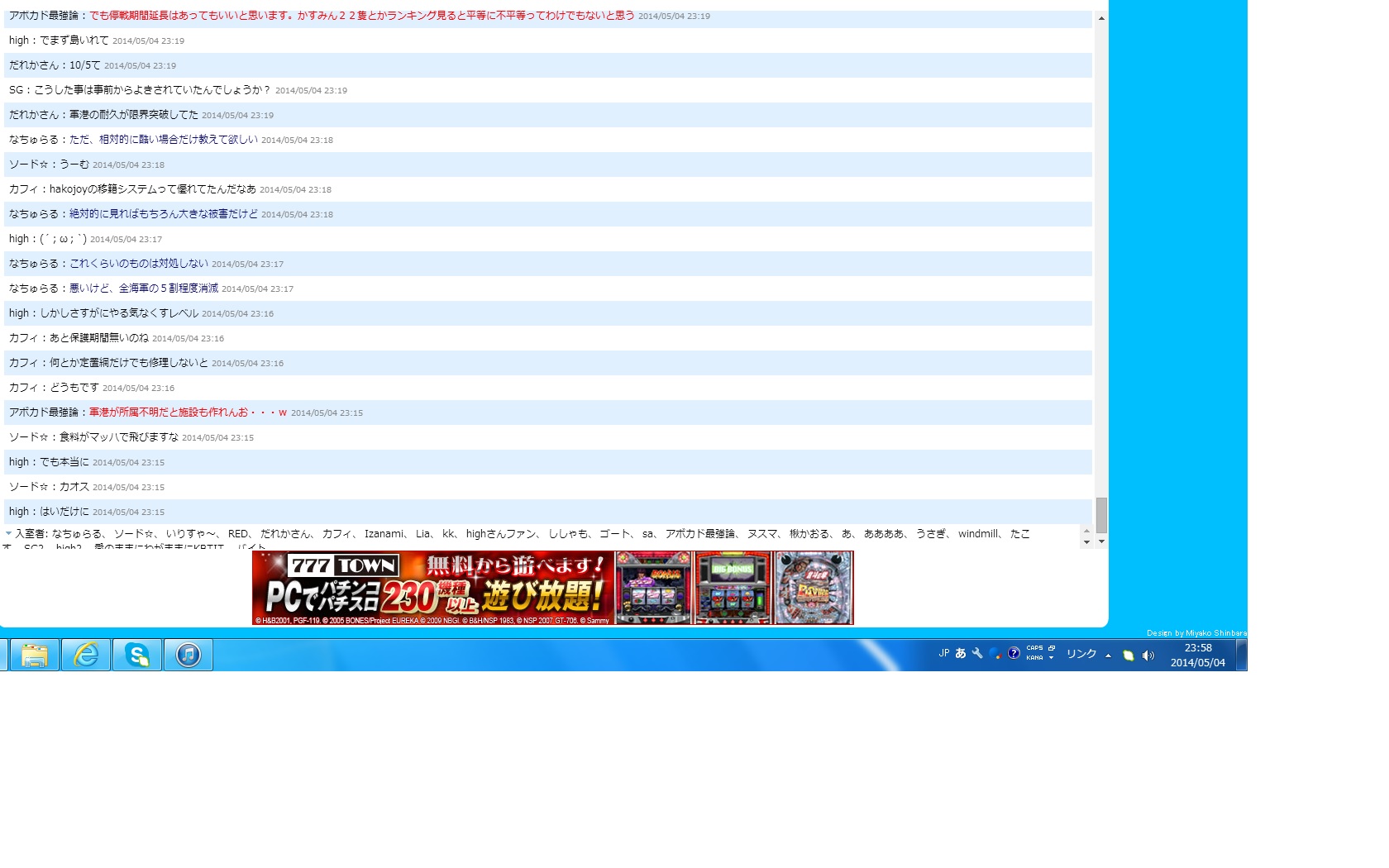
Task: Open the リンク toolbar on taskbar
Action: pos(1081,654)
